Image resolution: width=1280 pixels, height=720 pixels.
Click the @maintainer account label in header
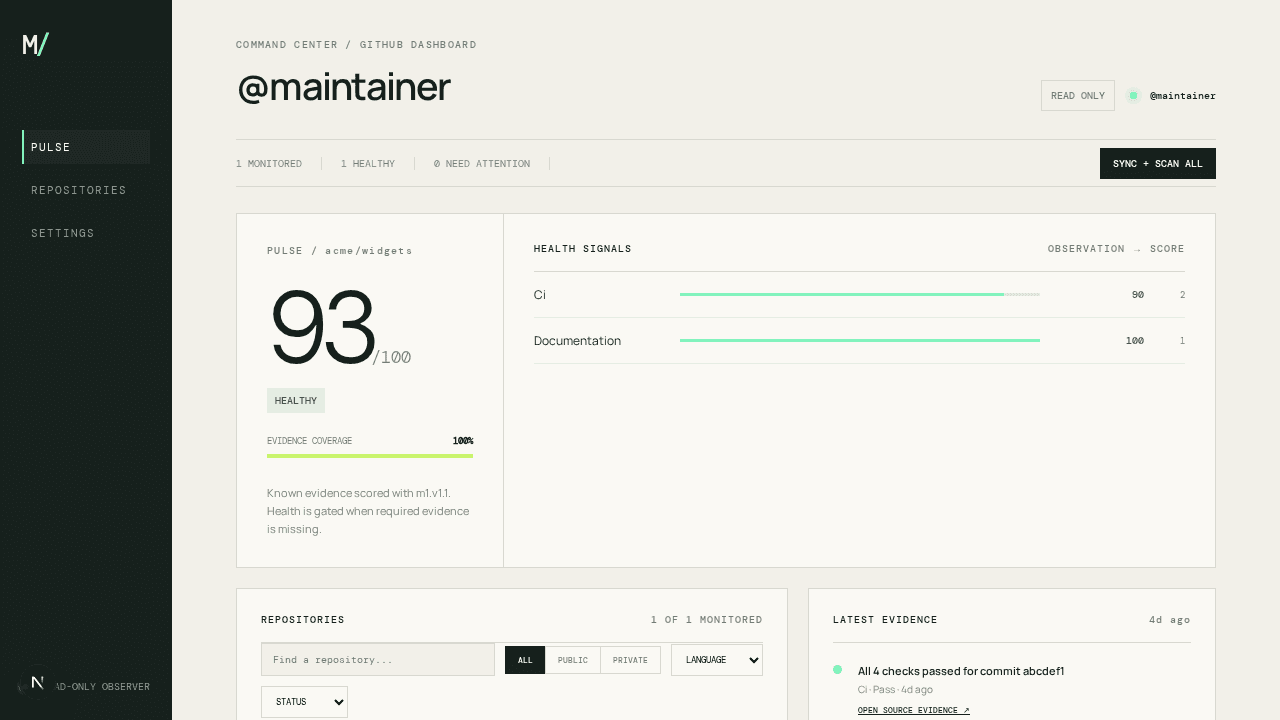click(x=1183, y=96)
